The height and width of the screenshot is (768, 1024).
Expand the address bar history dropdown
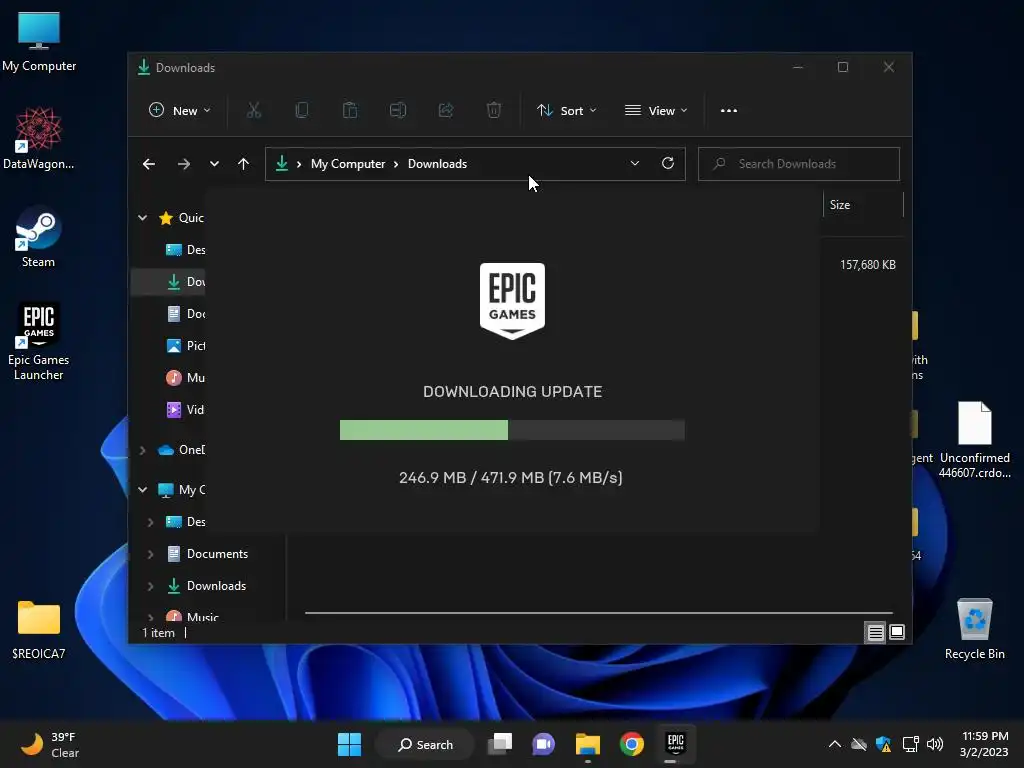pyautogui.click(x=635, y=163)
